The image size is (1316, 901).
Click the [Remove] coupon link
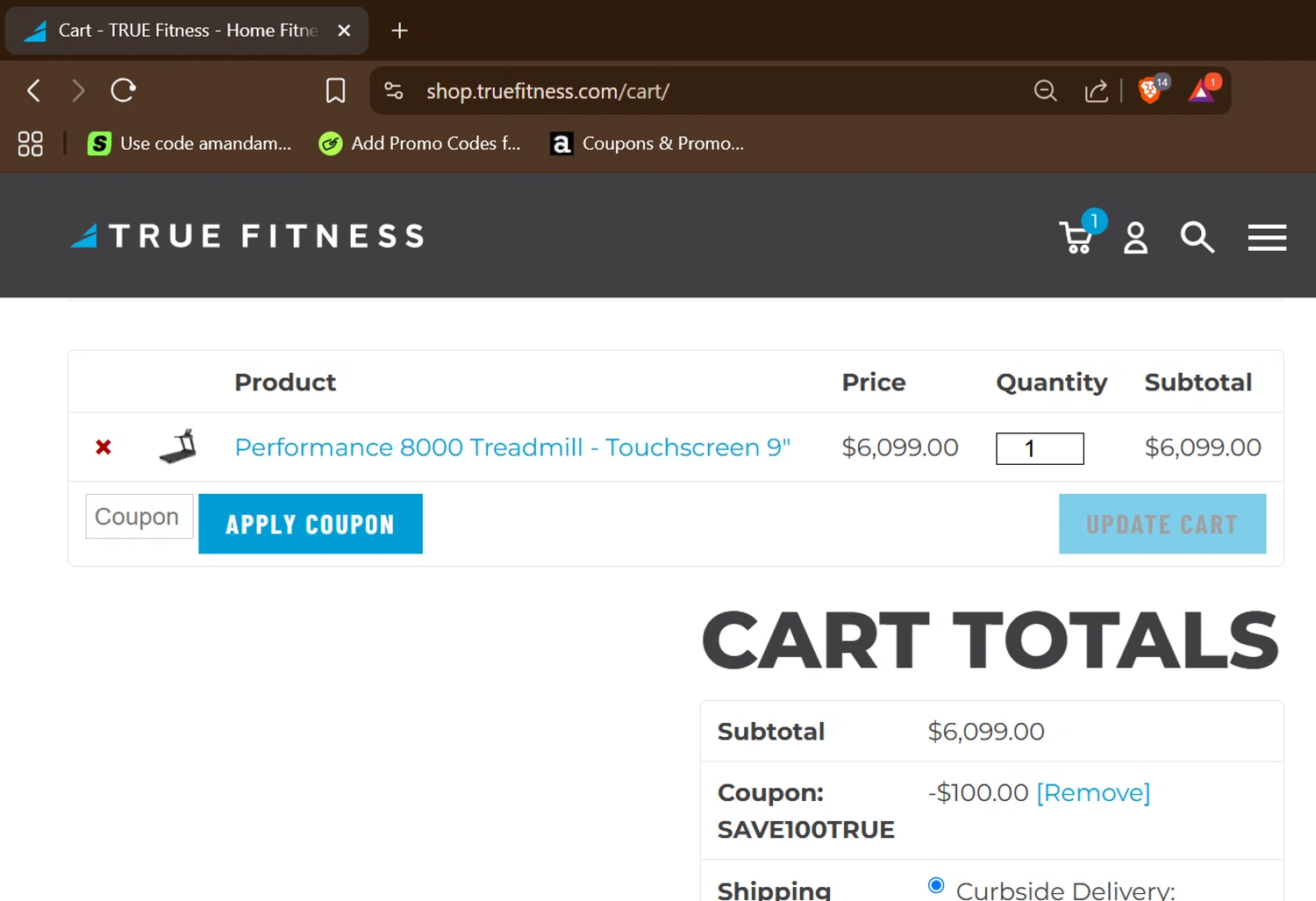1092,792
